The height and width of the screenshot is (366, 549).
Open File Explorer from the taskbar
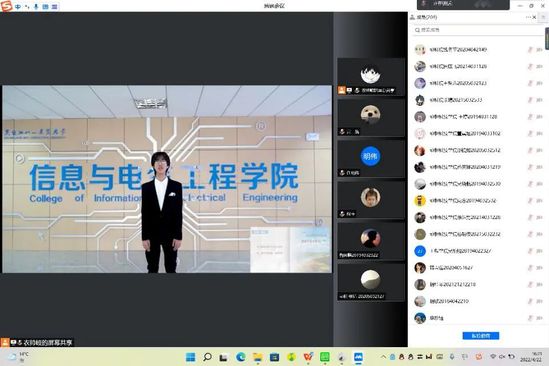click(x=258, y=357)
